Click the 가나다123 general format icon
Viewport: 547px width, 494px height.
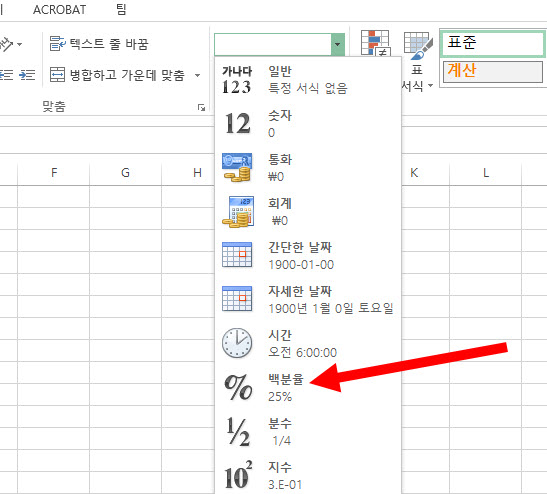coord(237,80)
